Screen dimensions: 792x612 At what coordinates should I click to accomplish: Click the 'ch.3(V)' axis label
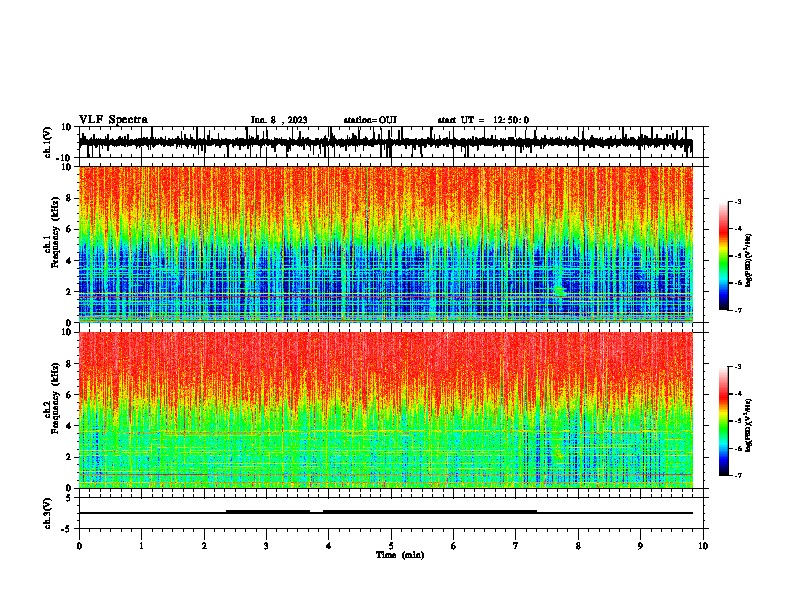click(48, 513)
